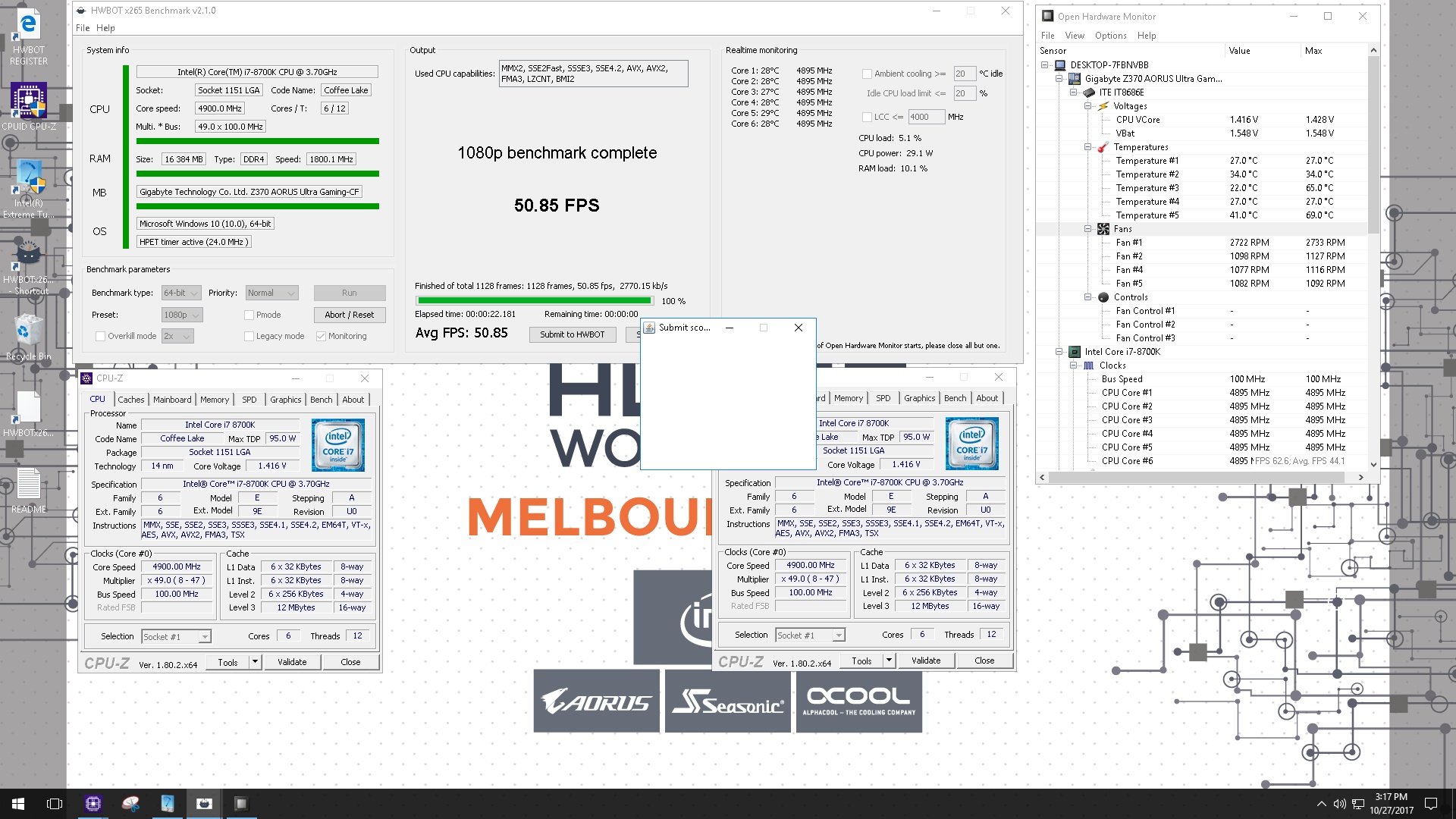Click the LCC 4000 MHz input field

(x=926, y=117)
